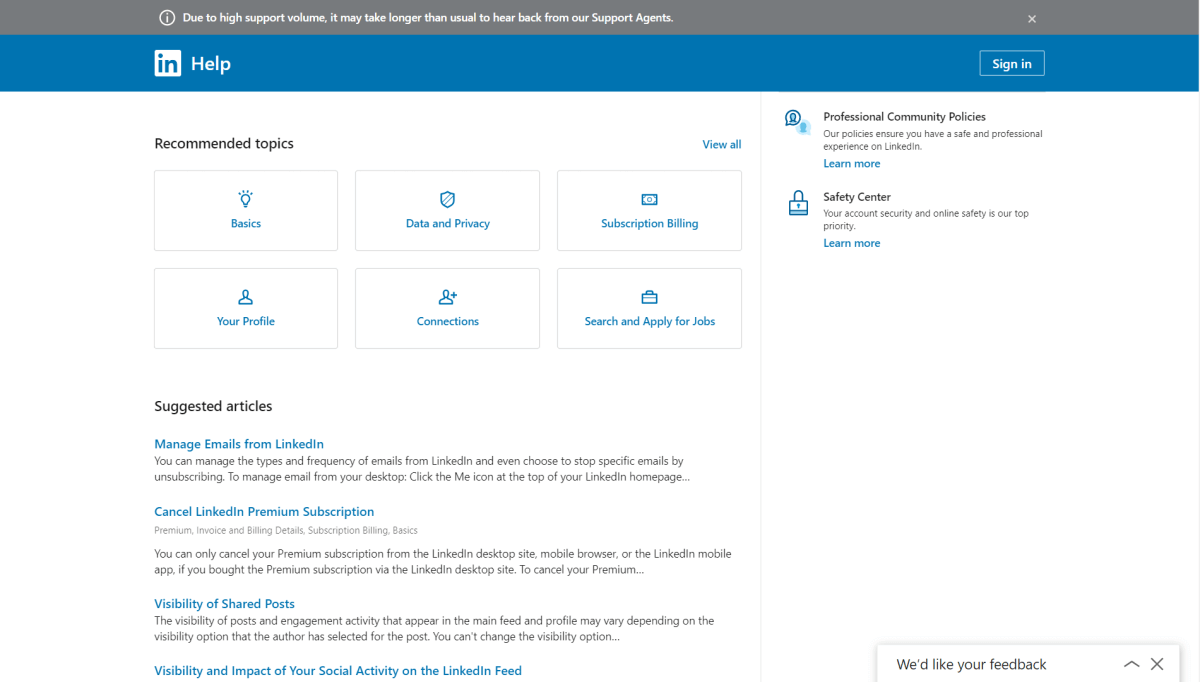
Task: Click the Search and Apply for Jobs briefcase icon
Action: [649, 297]
